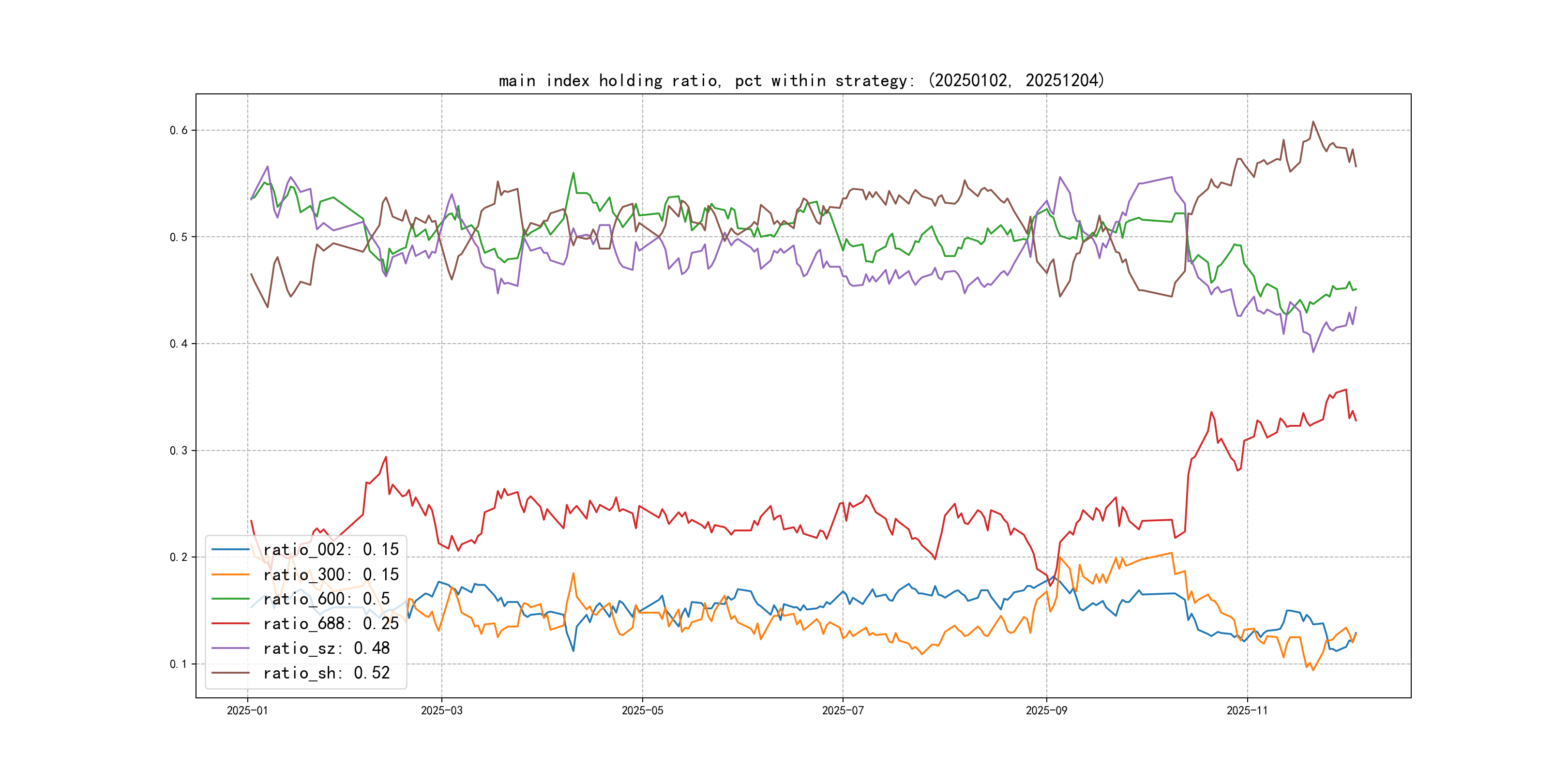The image size is (1568, 784).
Task: Click the red ratio_688 legend line
Action: point(230,623)
